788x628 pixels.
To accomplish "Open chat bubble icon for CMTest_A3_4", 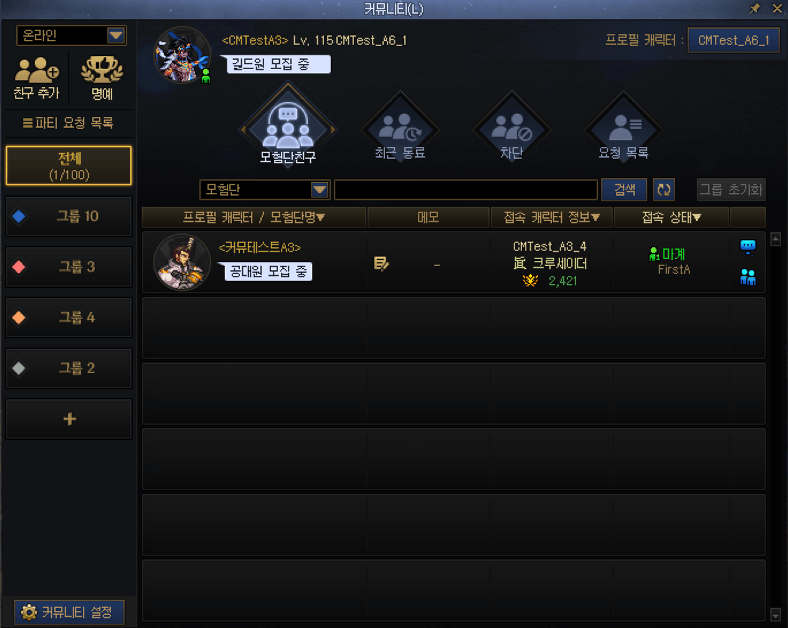I will coord(748,247).
